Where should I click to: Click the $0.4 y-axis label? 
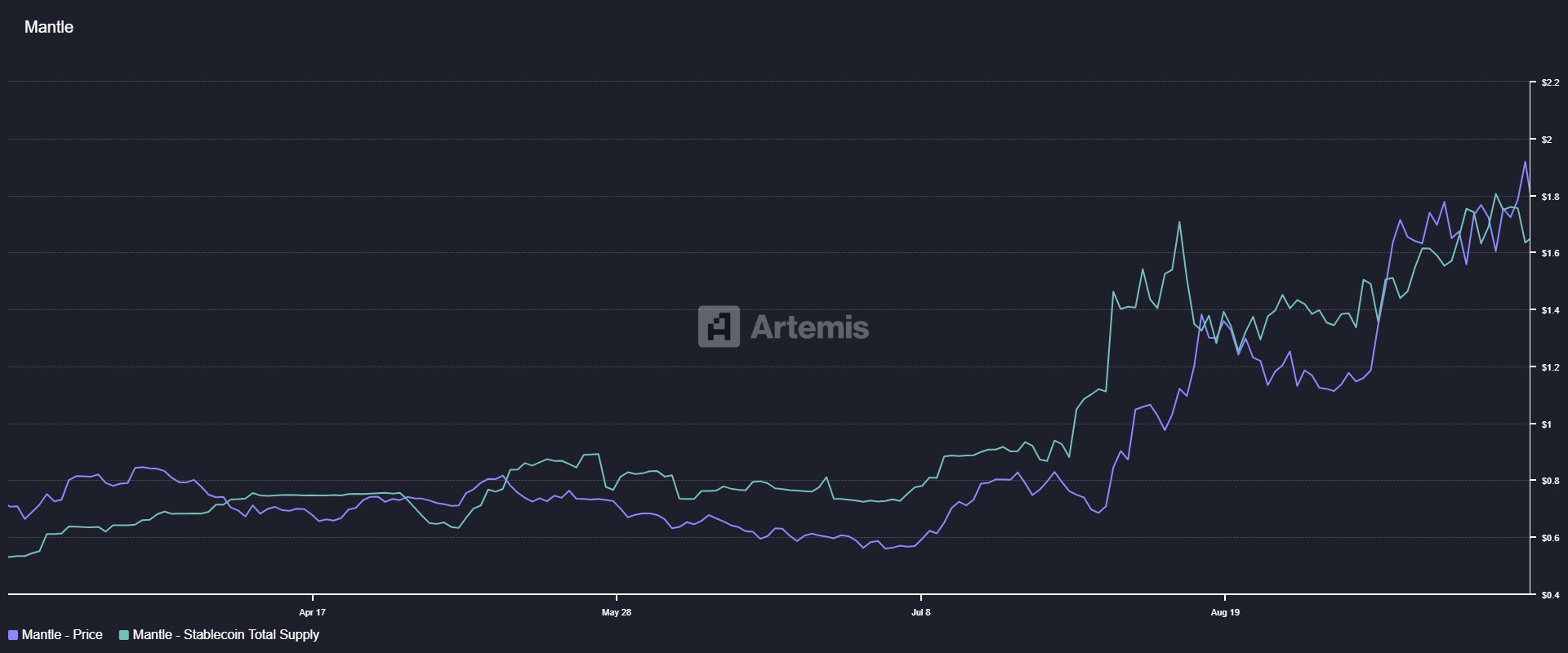tap(1549, 595)
